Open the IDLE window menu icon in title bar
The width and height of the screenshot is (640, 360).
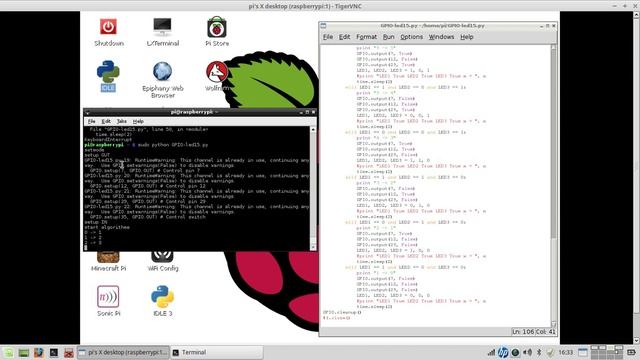[323, 25]
